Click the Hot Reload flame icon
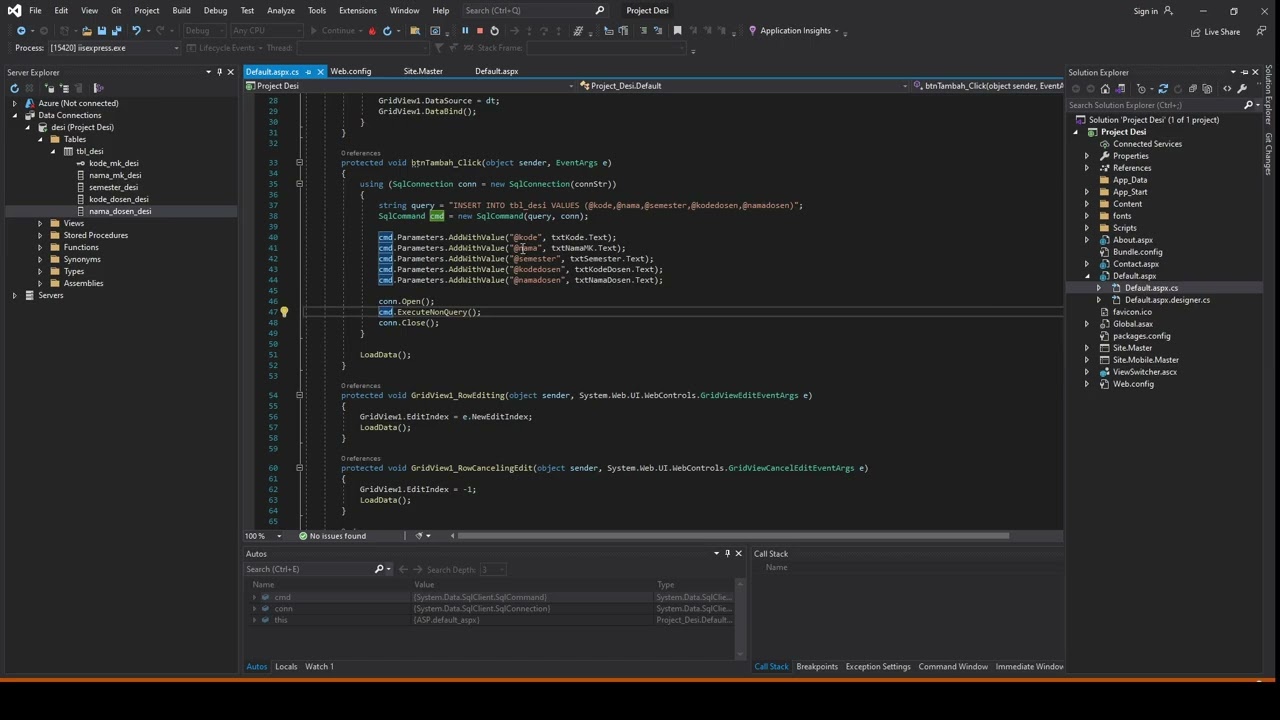 coord(372,31)
